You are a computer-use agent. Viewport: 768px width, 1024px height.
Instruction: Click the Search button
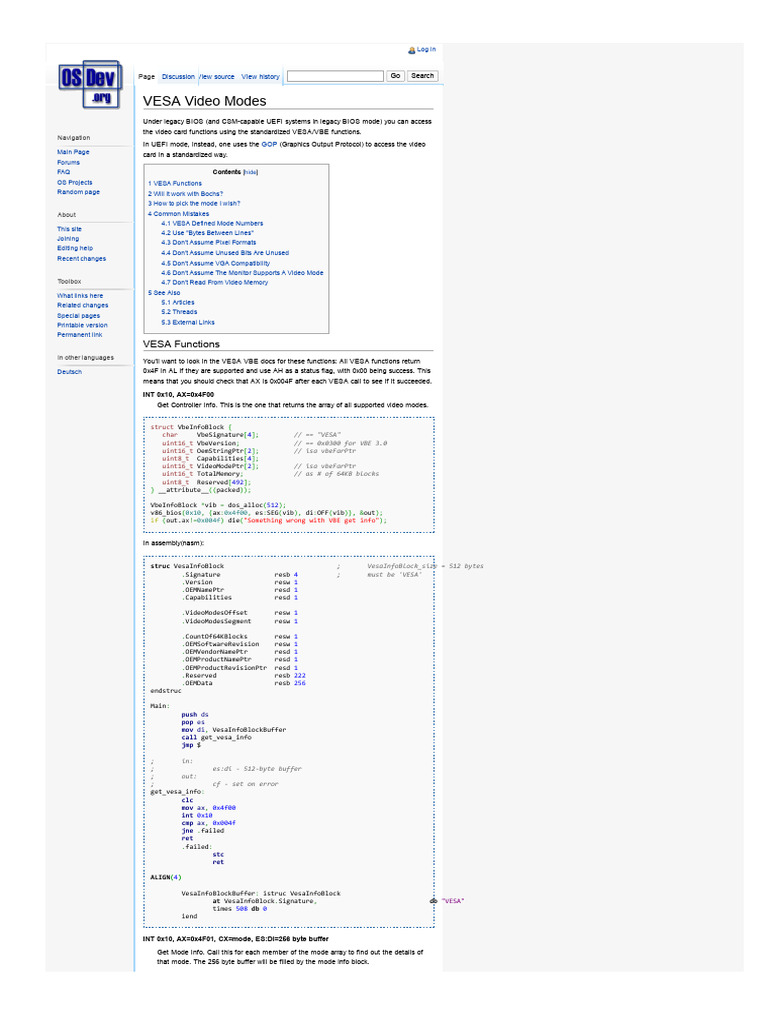click(422, 76)
